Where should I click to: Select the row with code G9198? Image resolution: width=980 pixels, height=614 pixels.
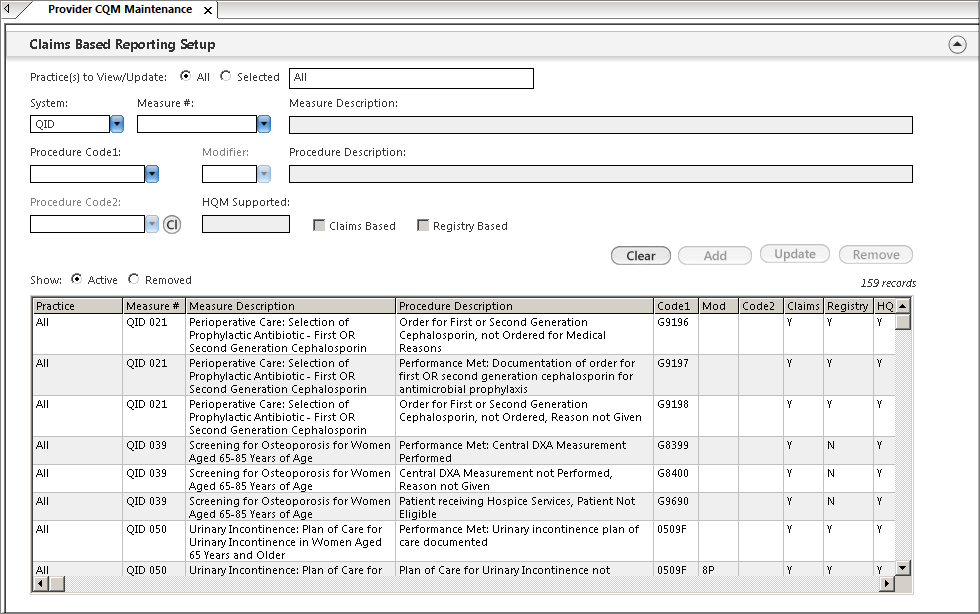click(464, 416)
